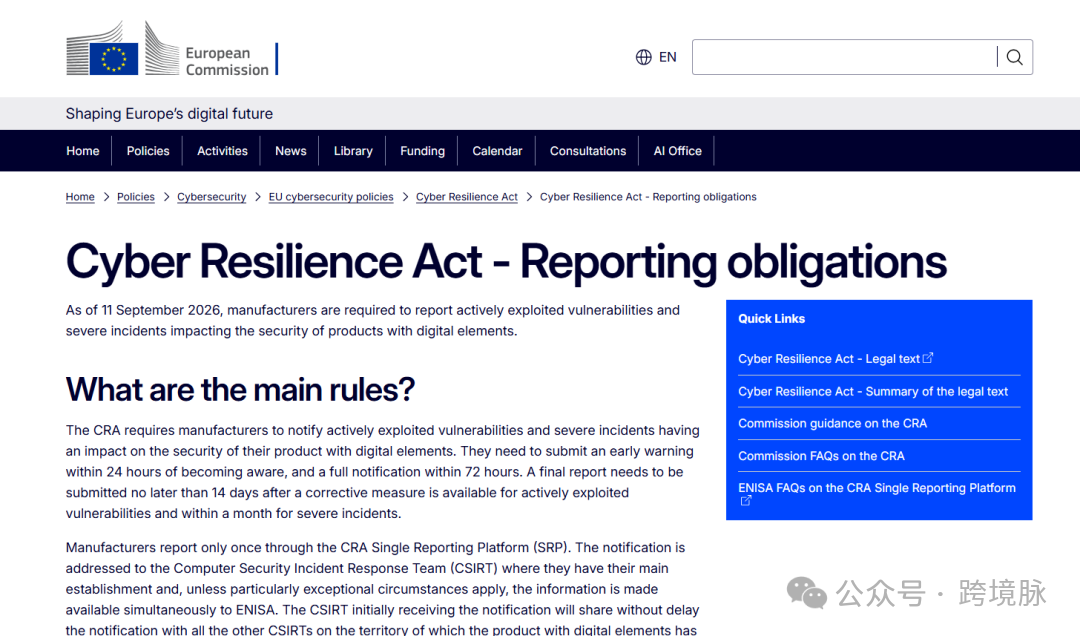Click the European Commission logo
1080x636 pixels.
click(172, 48)
